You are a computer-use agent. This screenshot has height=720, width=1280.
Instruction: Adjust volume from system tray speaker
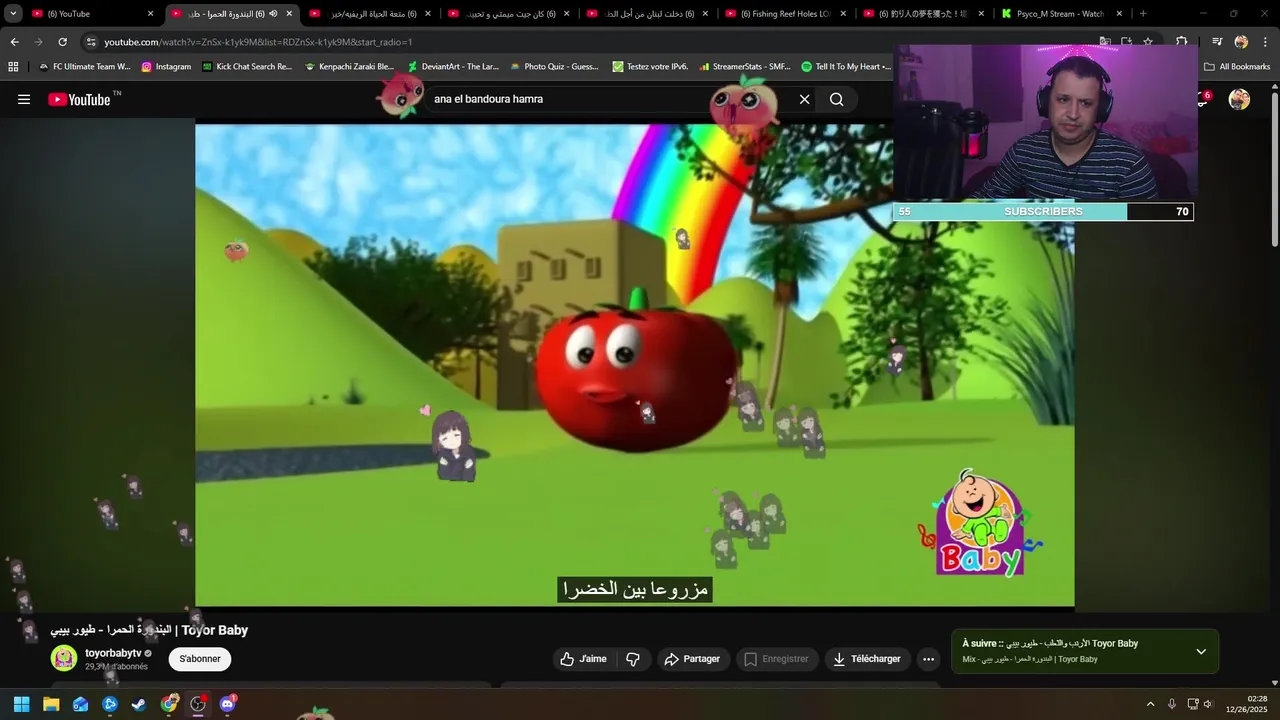[1208, 704]
